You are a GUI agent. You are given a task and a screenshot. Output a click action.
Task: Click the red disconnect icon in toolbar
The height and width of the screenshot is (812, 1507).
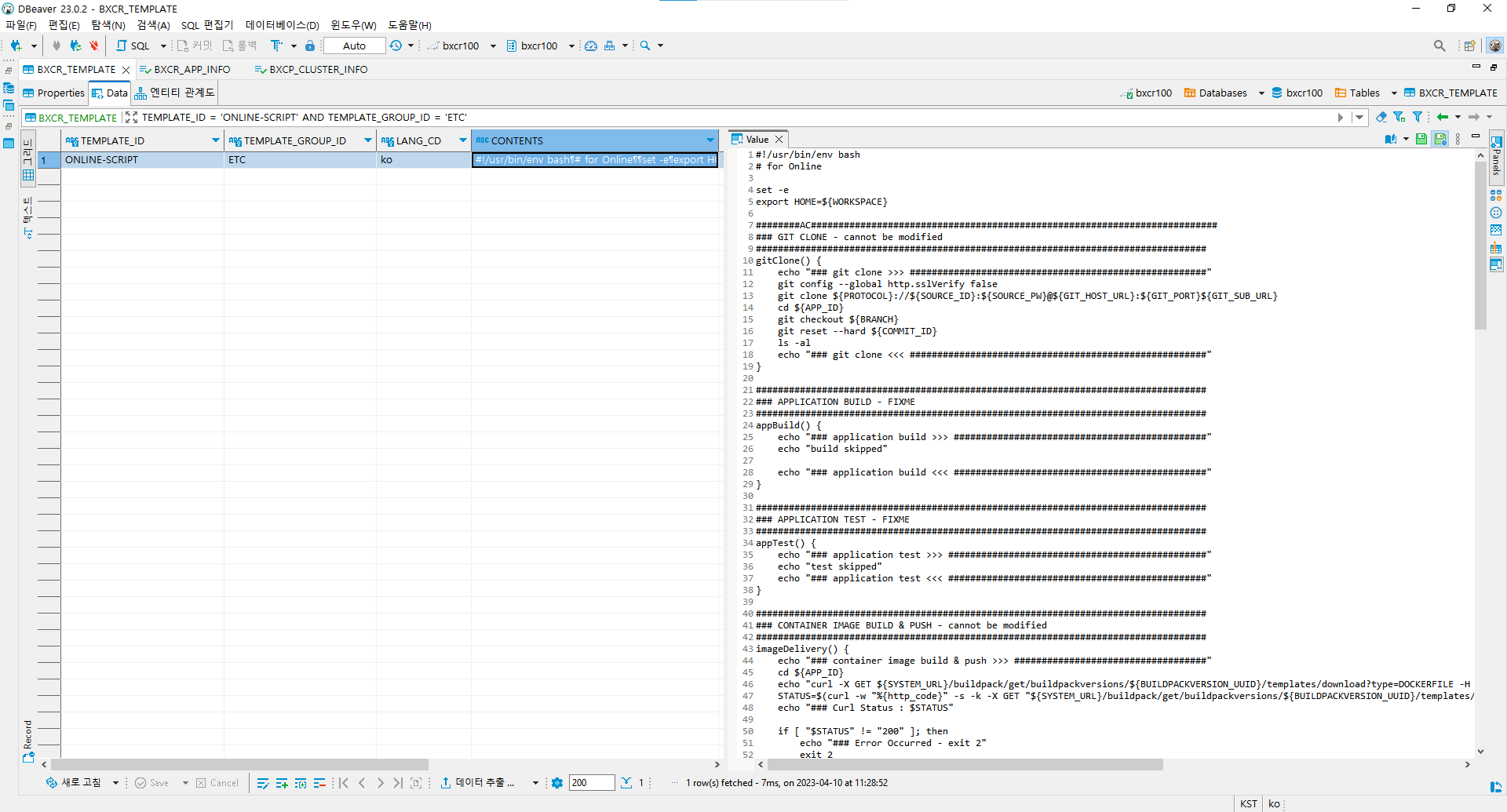pyautogui.click(x=94, y=46)
